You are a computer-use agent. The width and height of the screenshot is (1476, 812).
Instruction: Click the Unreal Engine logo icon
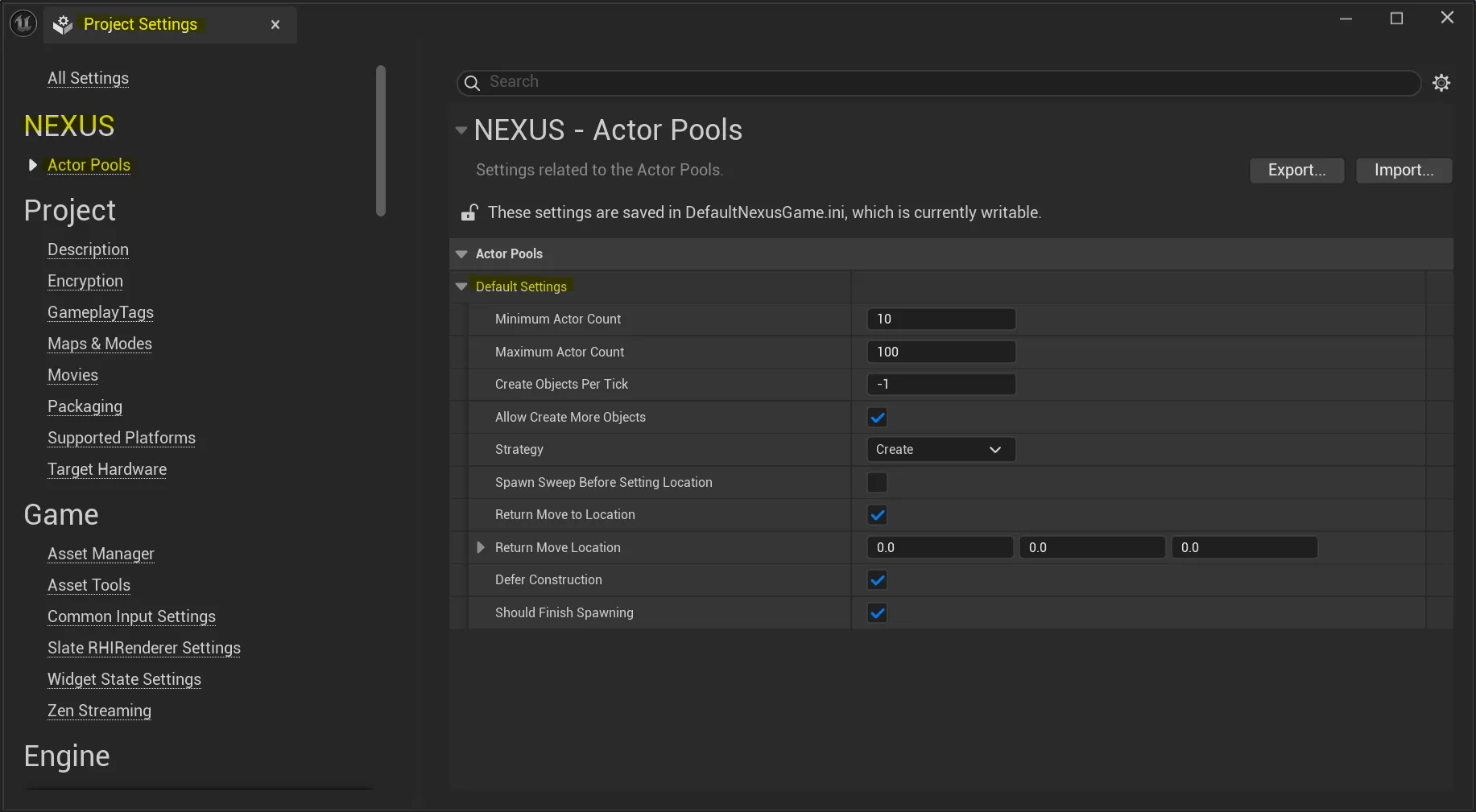23,23
